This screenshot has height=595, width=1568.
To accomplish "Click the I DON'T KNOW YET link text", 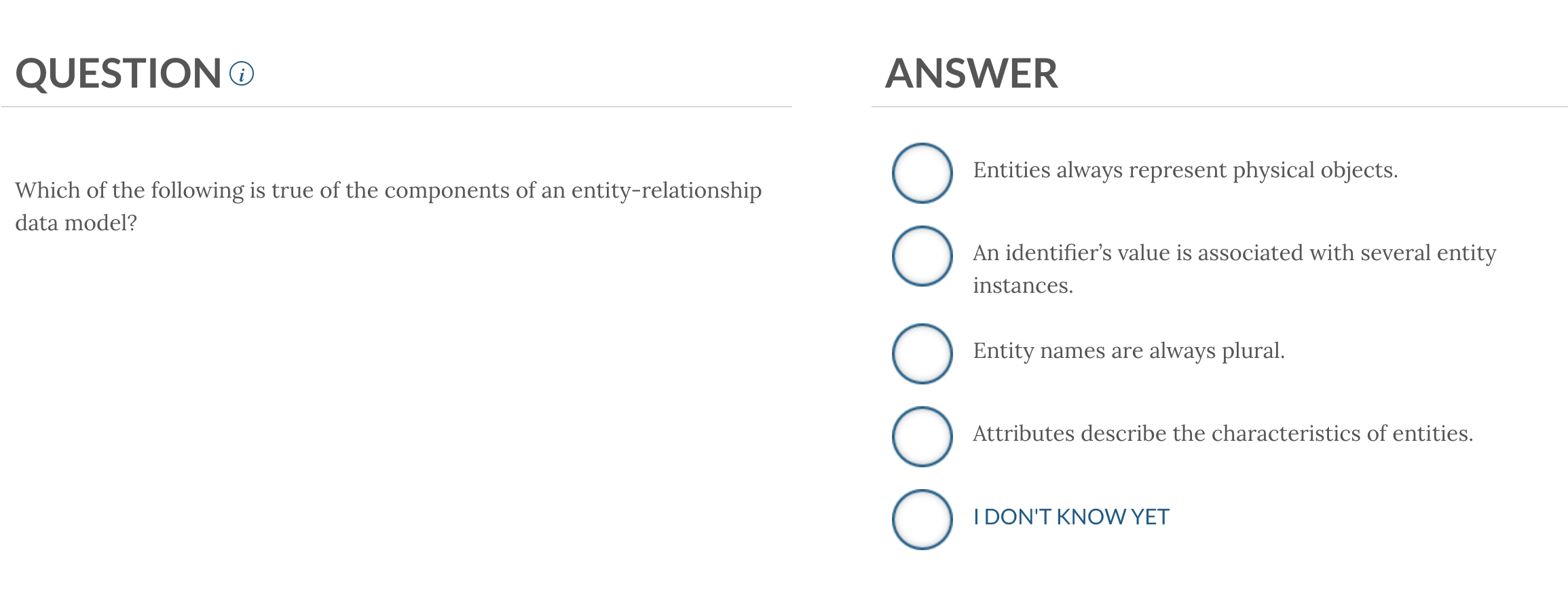I will point(1070,518).
